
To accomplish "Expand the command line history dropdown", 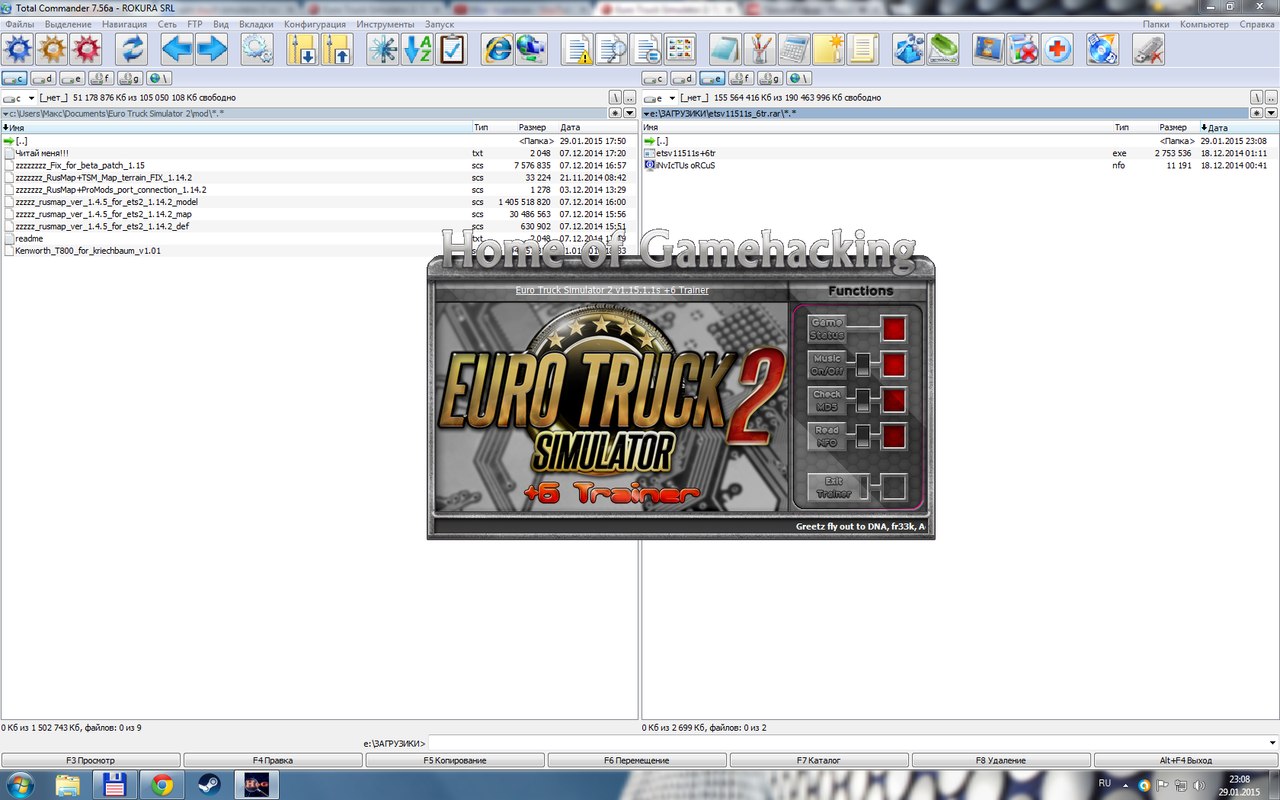I will click(1272, 743).
